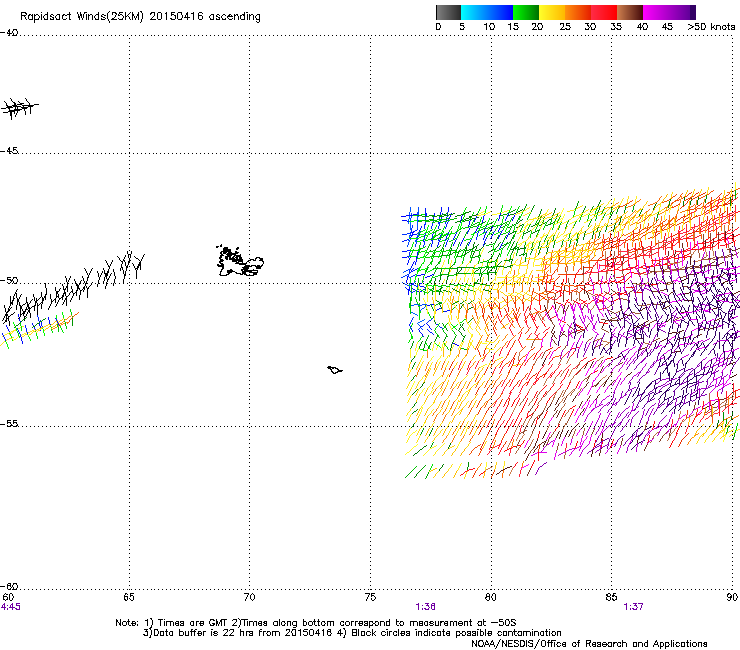The width and height of the screenshot is (740, 650).
Task: Click the 65 longitude axis label
Action: (x=129, y=597)
